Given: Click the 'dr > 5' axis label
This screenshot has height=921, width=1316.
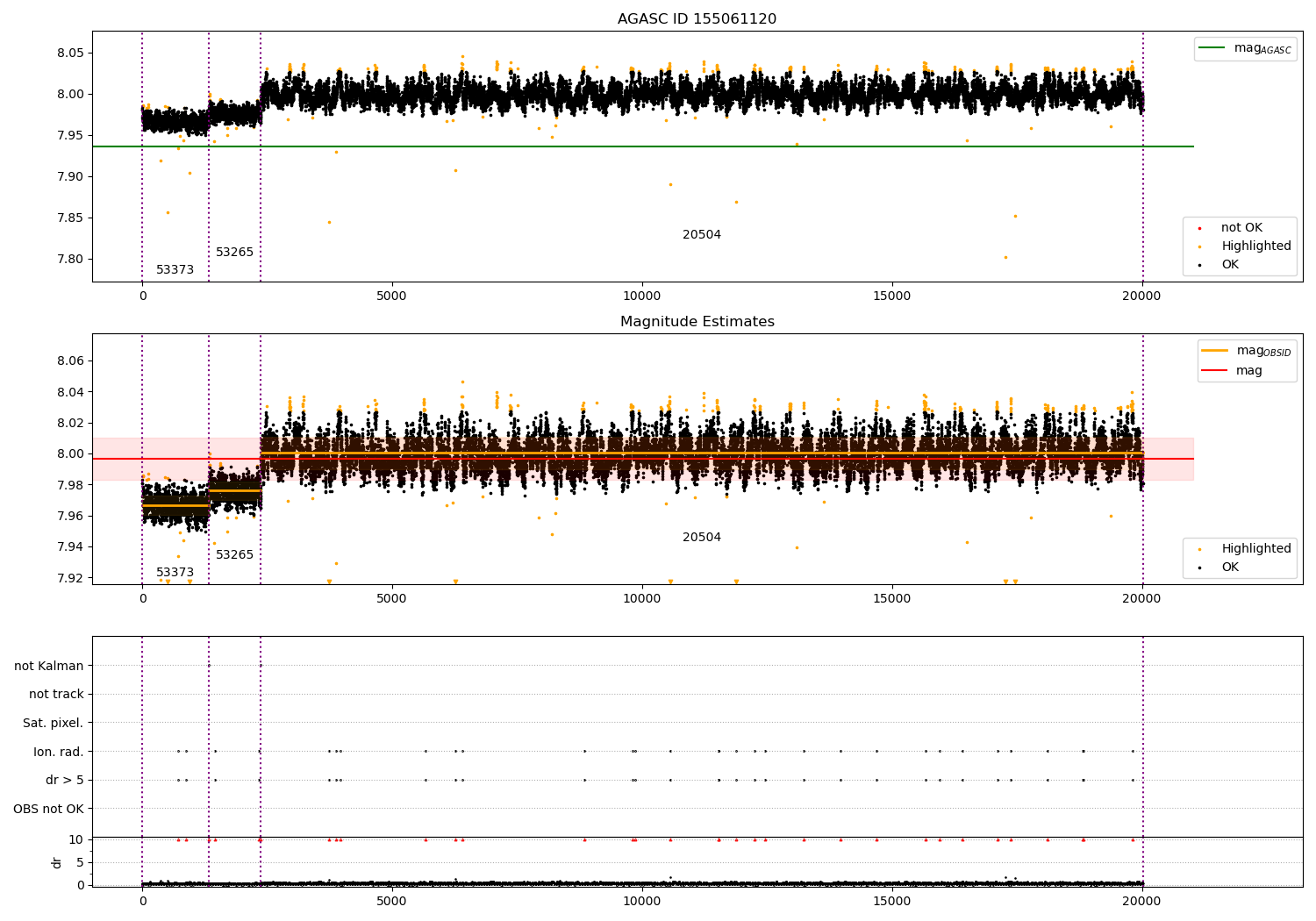Looking at the screenshot, I should coord(65,780).
